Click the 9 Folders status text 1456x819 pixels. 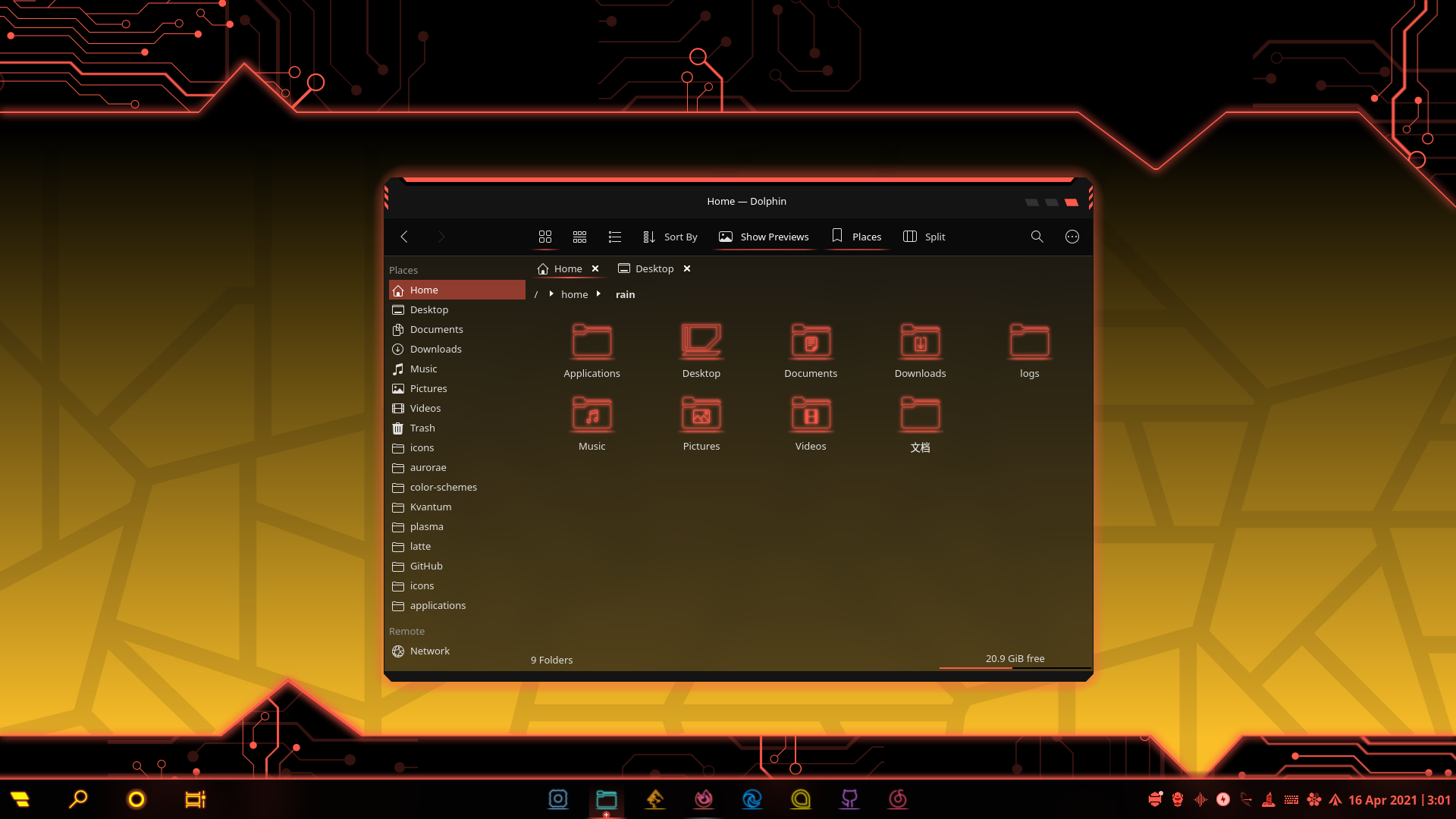(551, 660)
